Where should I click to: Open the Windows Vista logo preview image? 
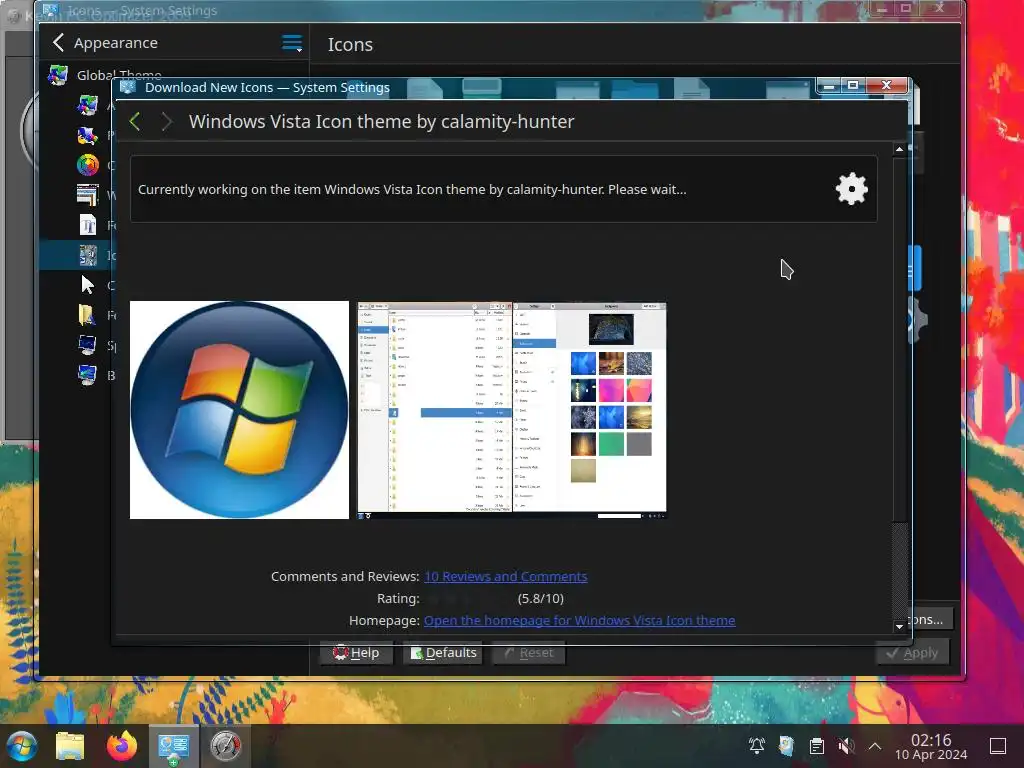[240, 410]
